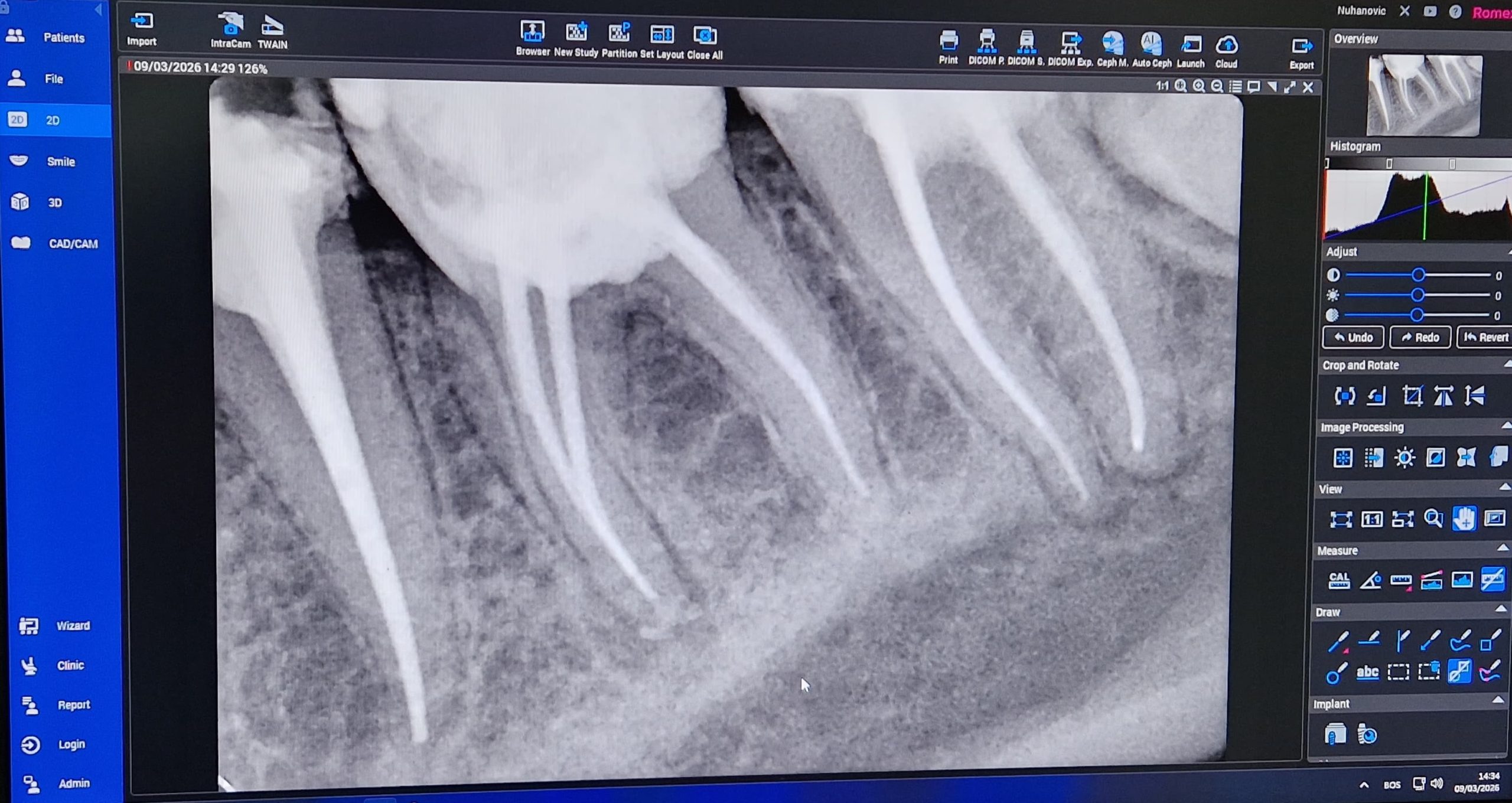The width and height of the screenshot is (1512, 803).
Task: Click the Revert button
Action: [1485, 337]
